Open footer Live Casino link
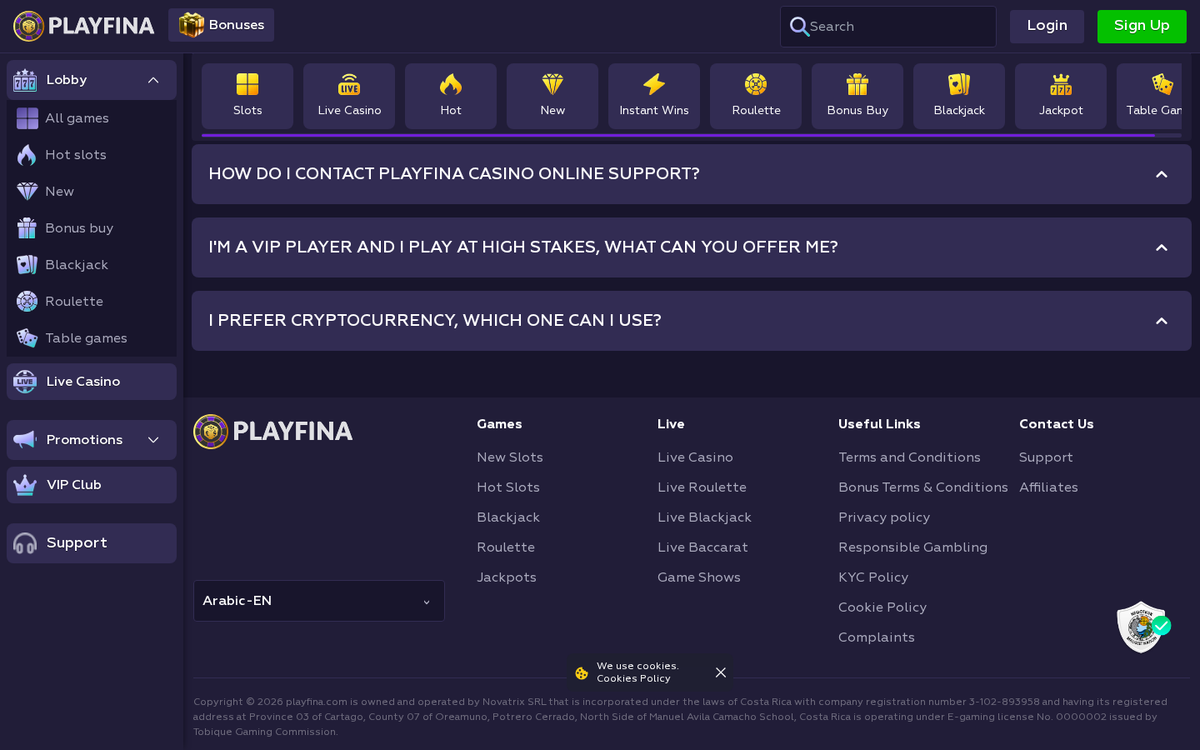 (695, 457)
